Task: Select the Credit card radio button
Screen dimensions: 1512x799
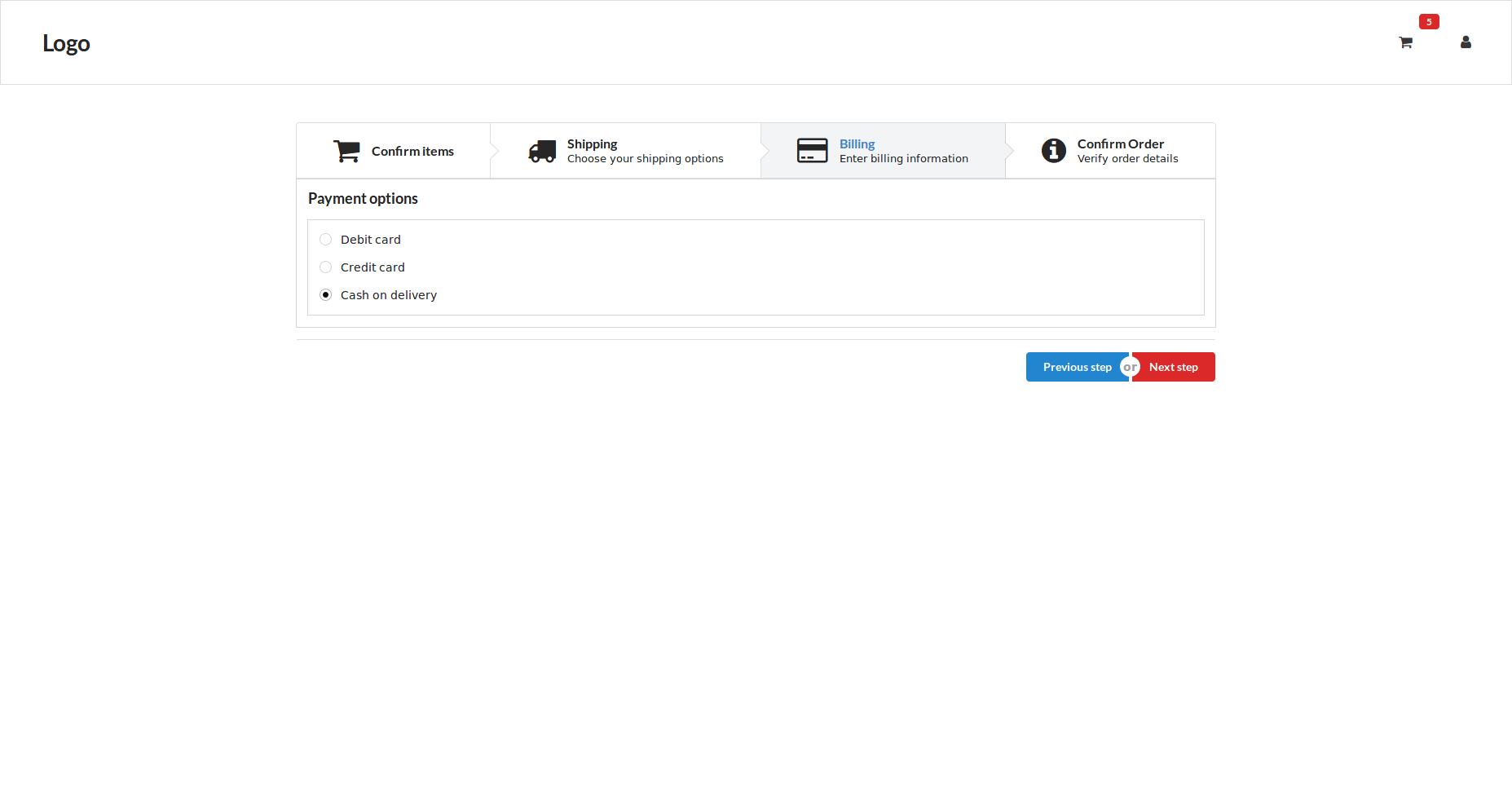Action: pyautogui.click(x=326, y=267)
